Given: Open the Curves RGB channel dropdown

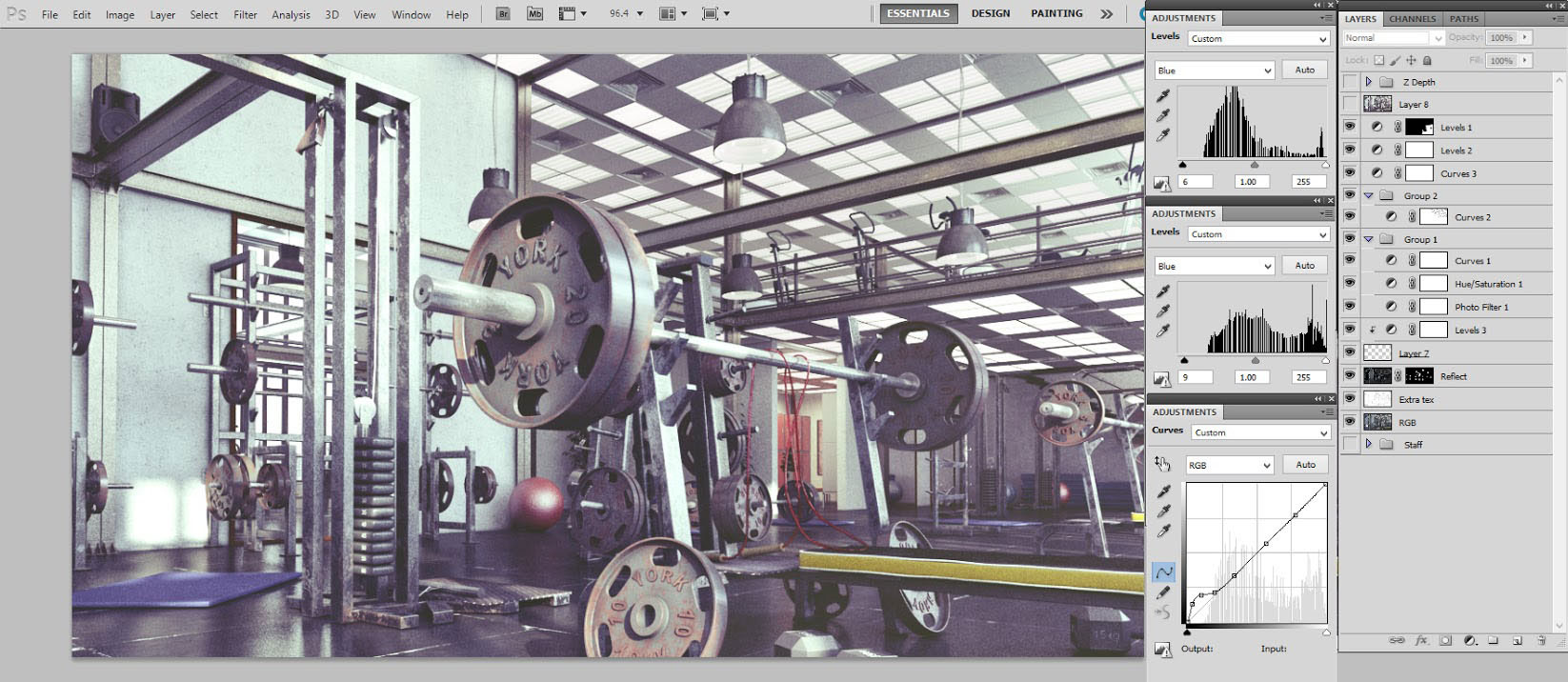Looking at the screenshot, I should click(1229, 465).
